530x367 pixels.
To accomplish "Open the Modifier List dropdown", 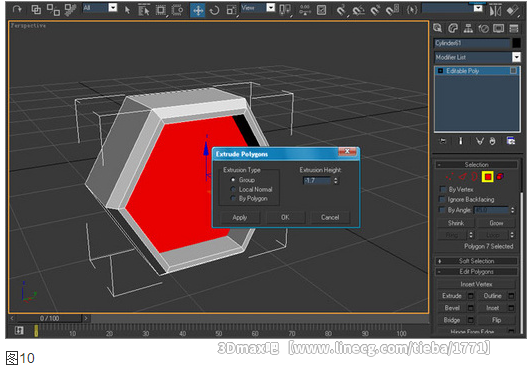I will tap(516, 57).
